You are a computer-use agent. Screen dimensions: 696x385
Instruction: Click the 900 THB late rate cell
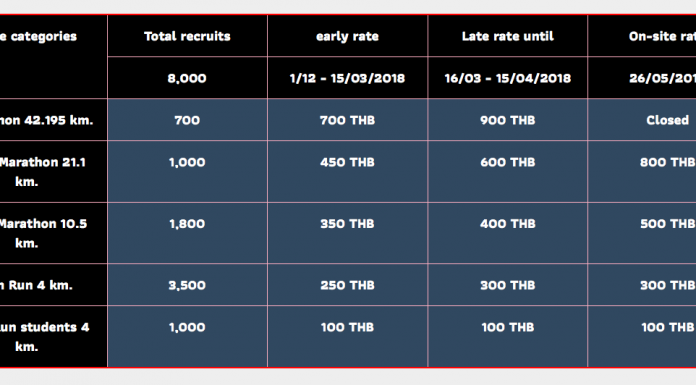(x=508, y=120)
